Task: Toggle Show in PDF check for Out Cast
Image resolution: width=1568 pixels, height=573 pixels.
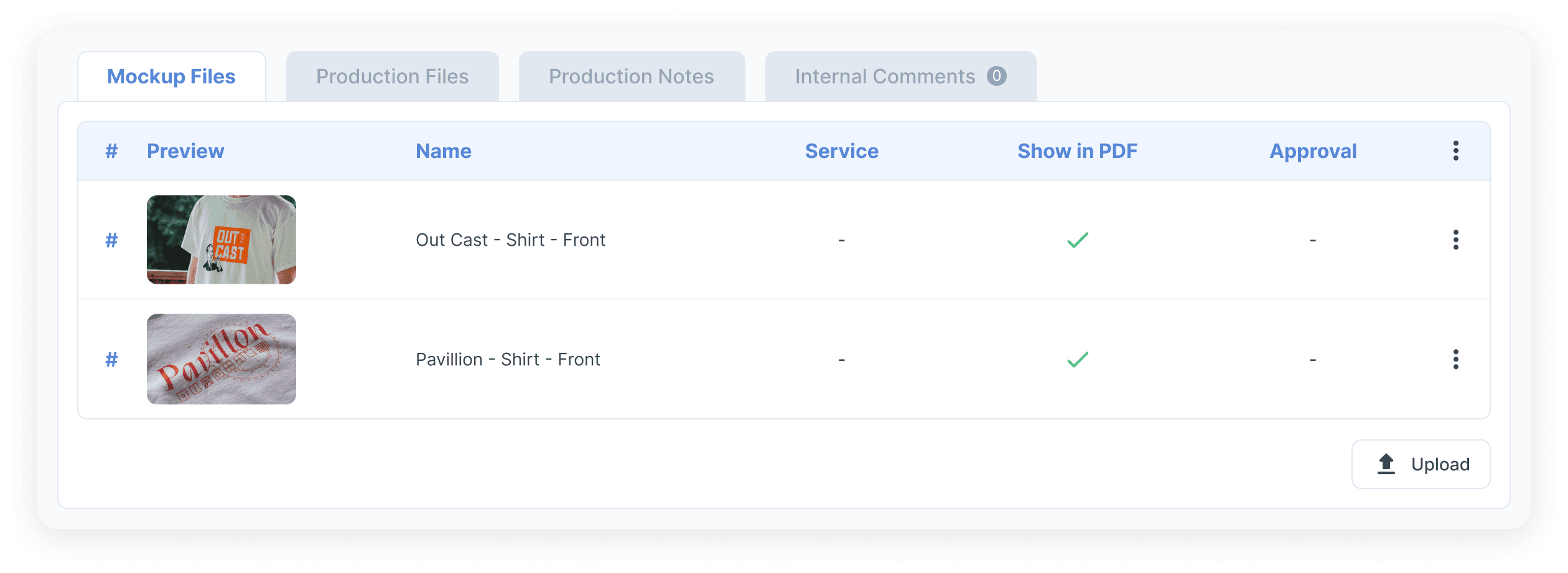Action: (x=1077, y=240)
